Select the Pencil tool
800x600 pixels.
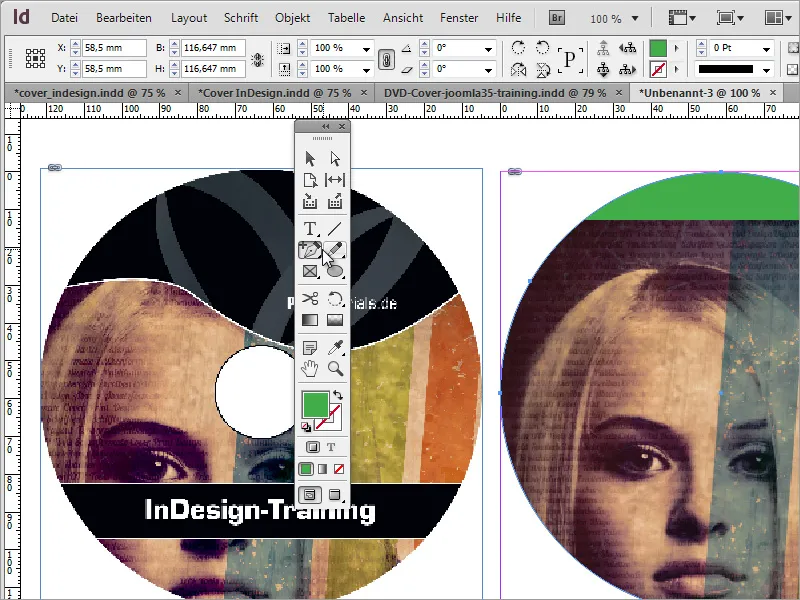click(x=335, y=250)
